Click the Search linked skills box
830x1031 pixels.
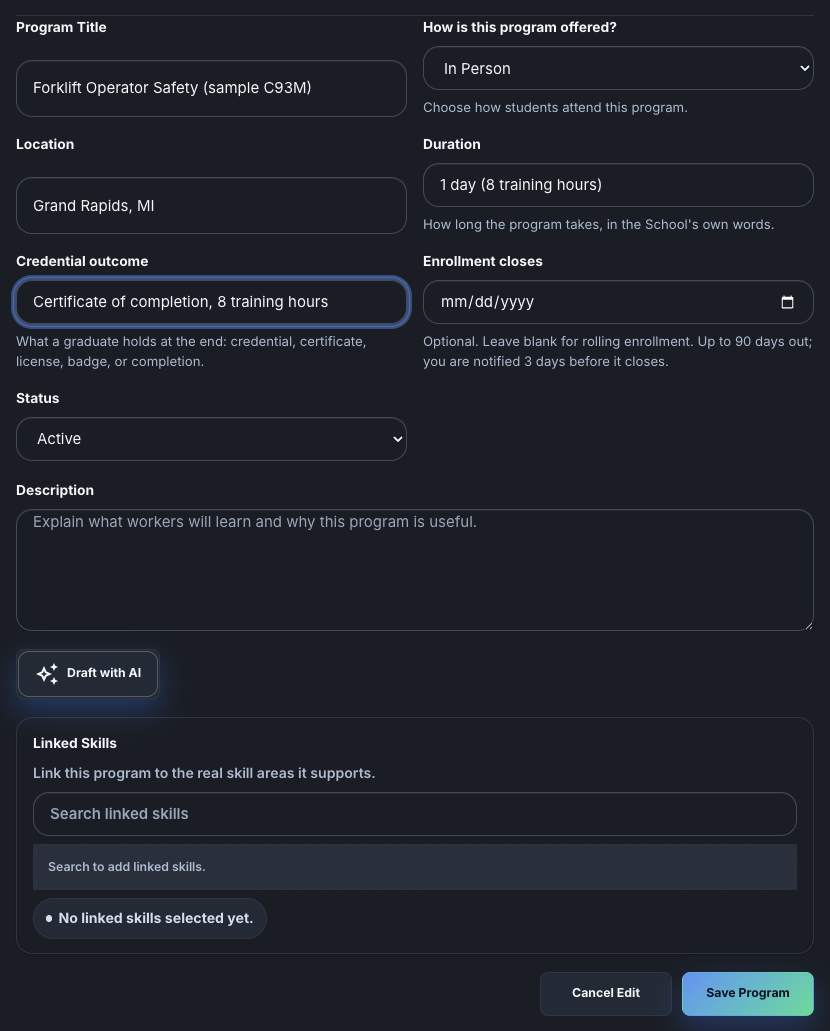415,814
